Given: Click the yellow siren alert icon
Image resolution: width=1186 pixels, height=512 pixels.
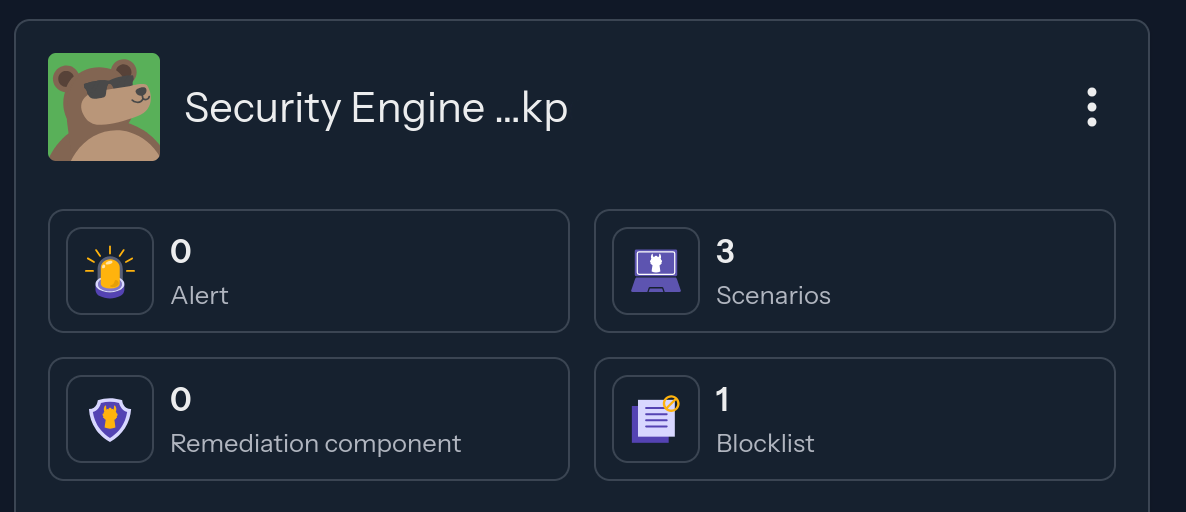Looking at the screenshot, I should (x=110, y=271).
